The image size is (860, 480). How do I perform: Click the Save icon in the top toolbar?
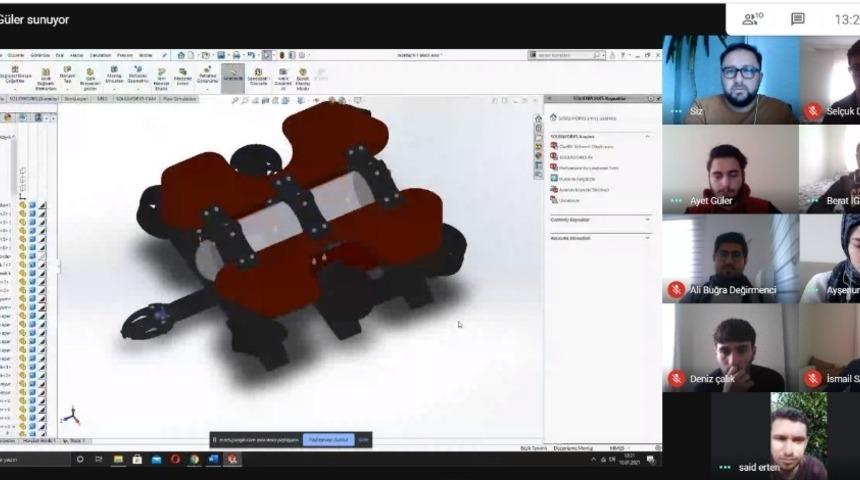(220, 55)
